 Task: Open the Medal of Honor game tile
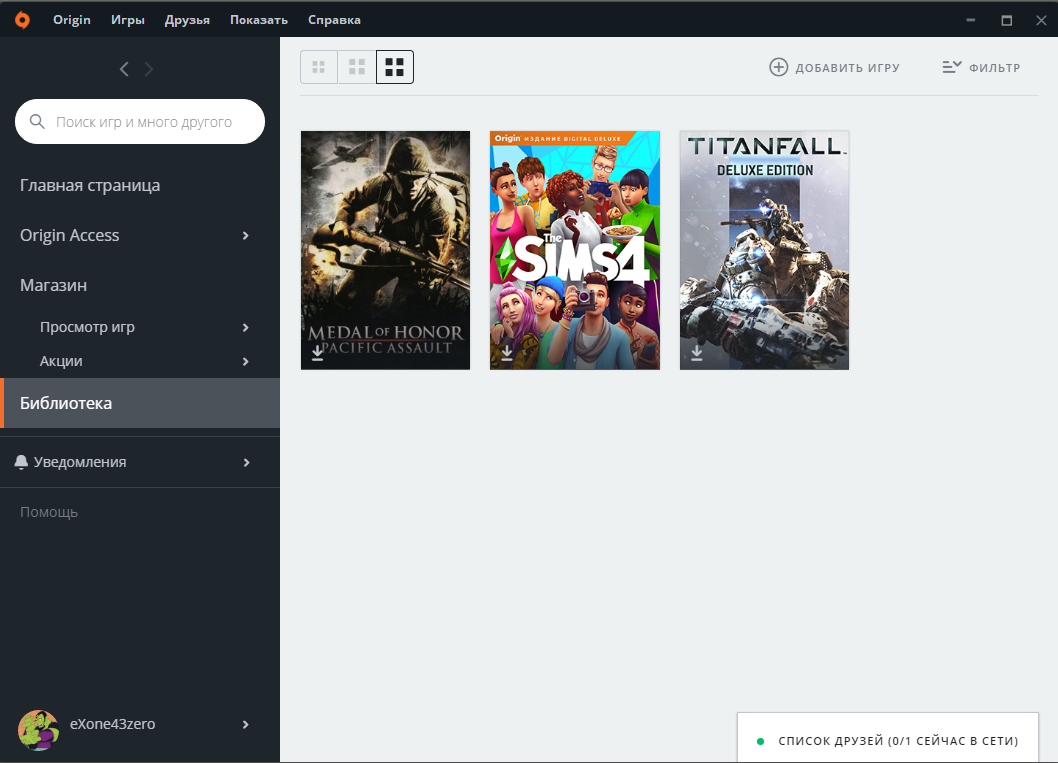point(385,250)
